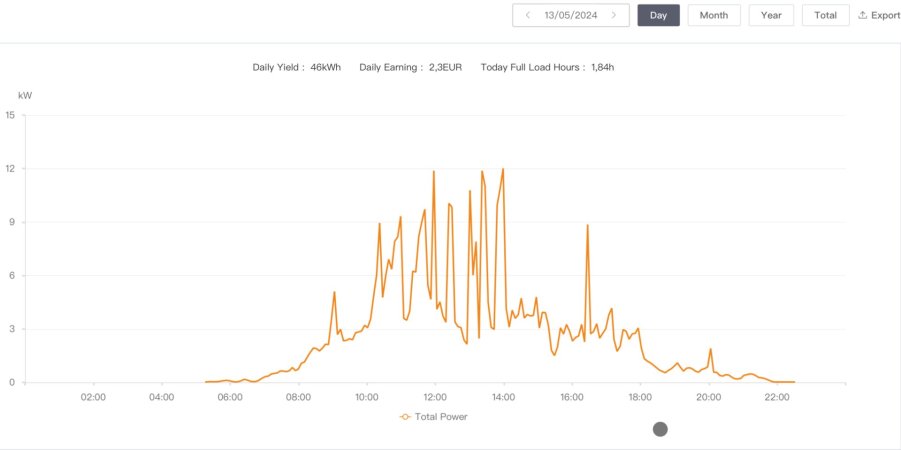Click the Today Full Load Hours value

click(x=602, y=67)
